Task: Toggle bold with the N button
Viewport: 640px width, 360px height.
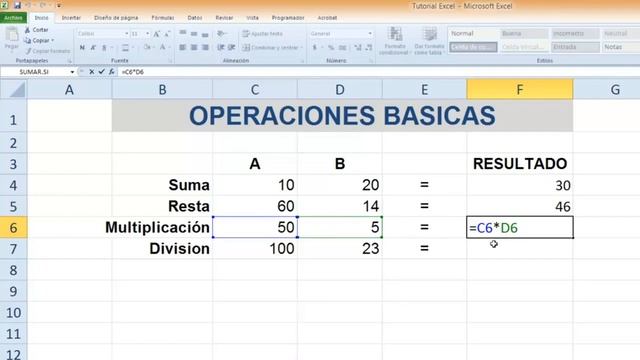Action: tap(82, 48)
